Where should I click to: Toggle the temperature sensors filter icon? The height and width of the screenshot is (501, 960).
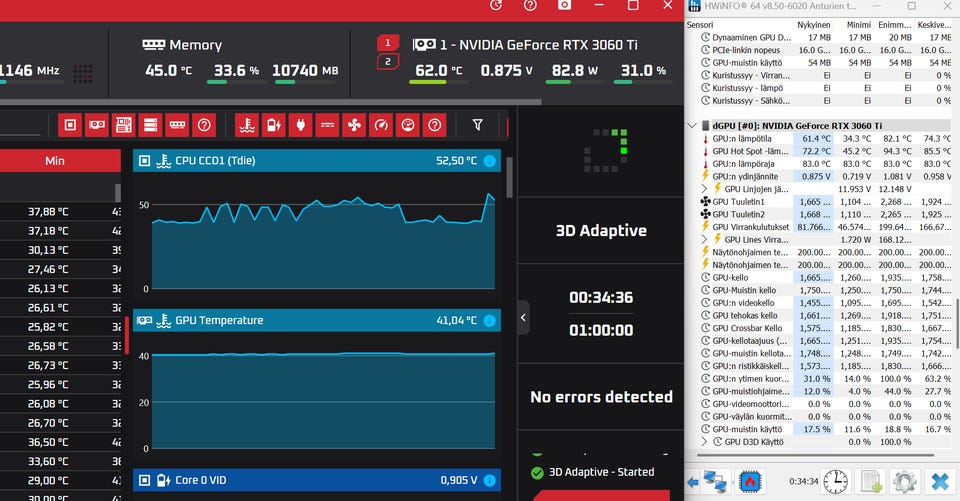tap(247, 125)
